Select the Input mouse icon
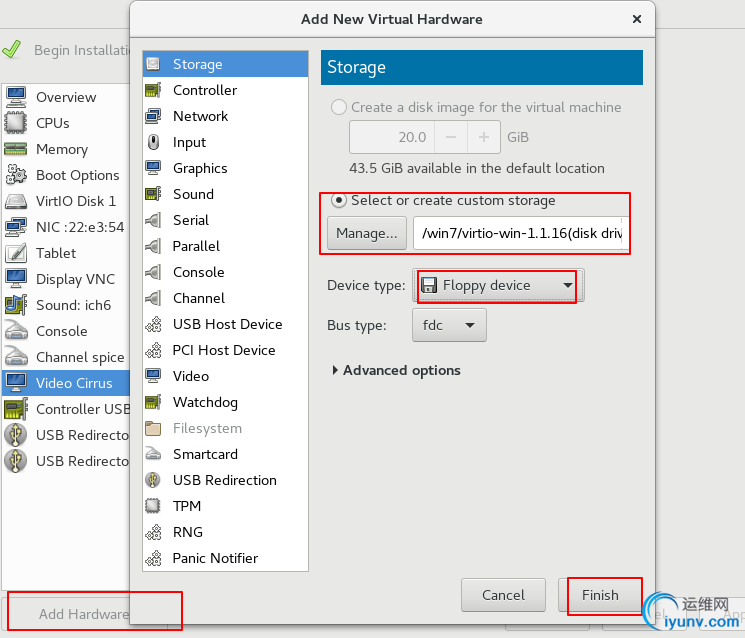Screen dimensions: 745x638 pos(153,142)
